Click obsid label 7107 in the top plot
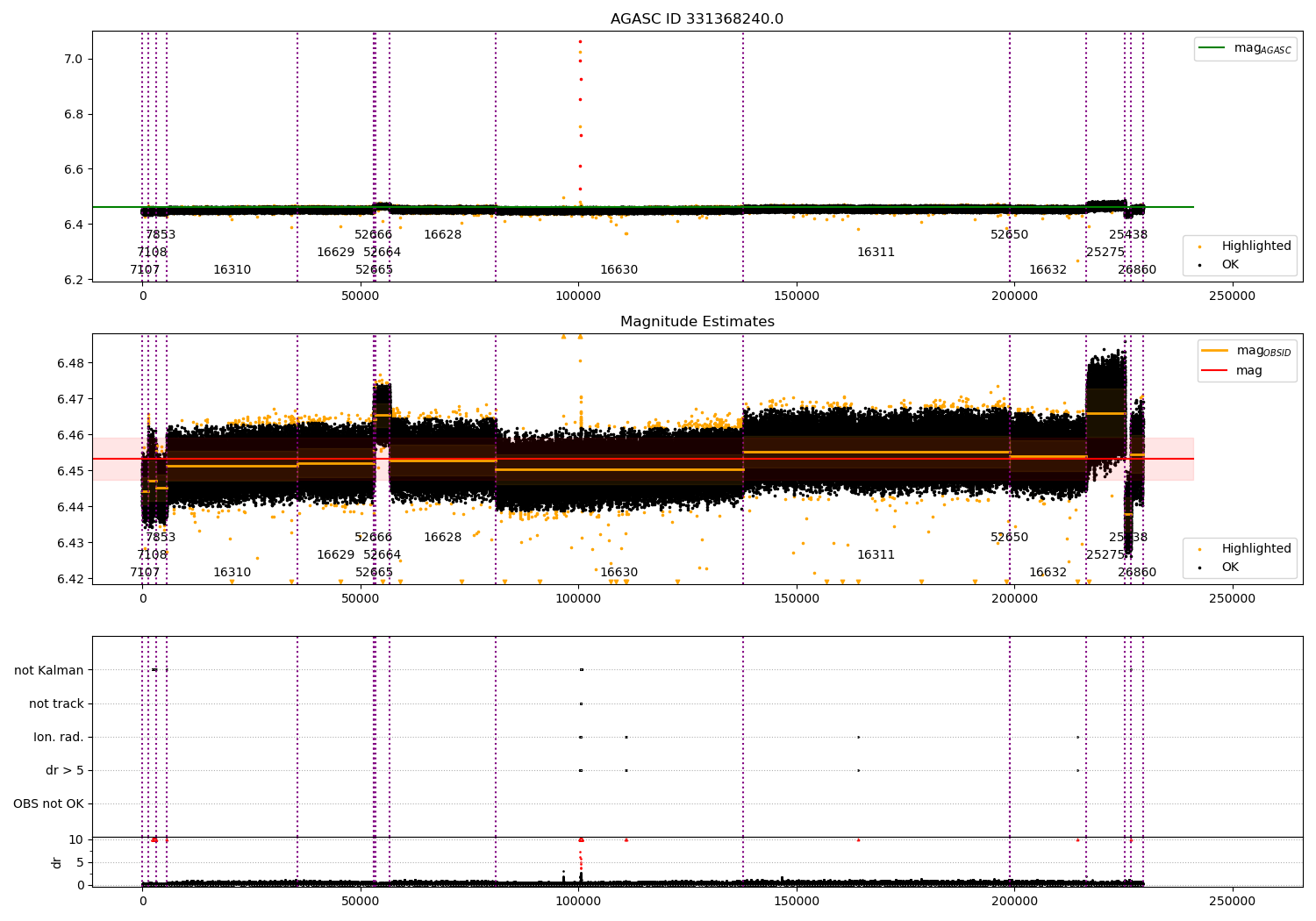 pos(145,270)
